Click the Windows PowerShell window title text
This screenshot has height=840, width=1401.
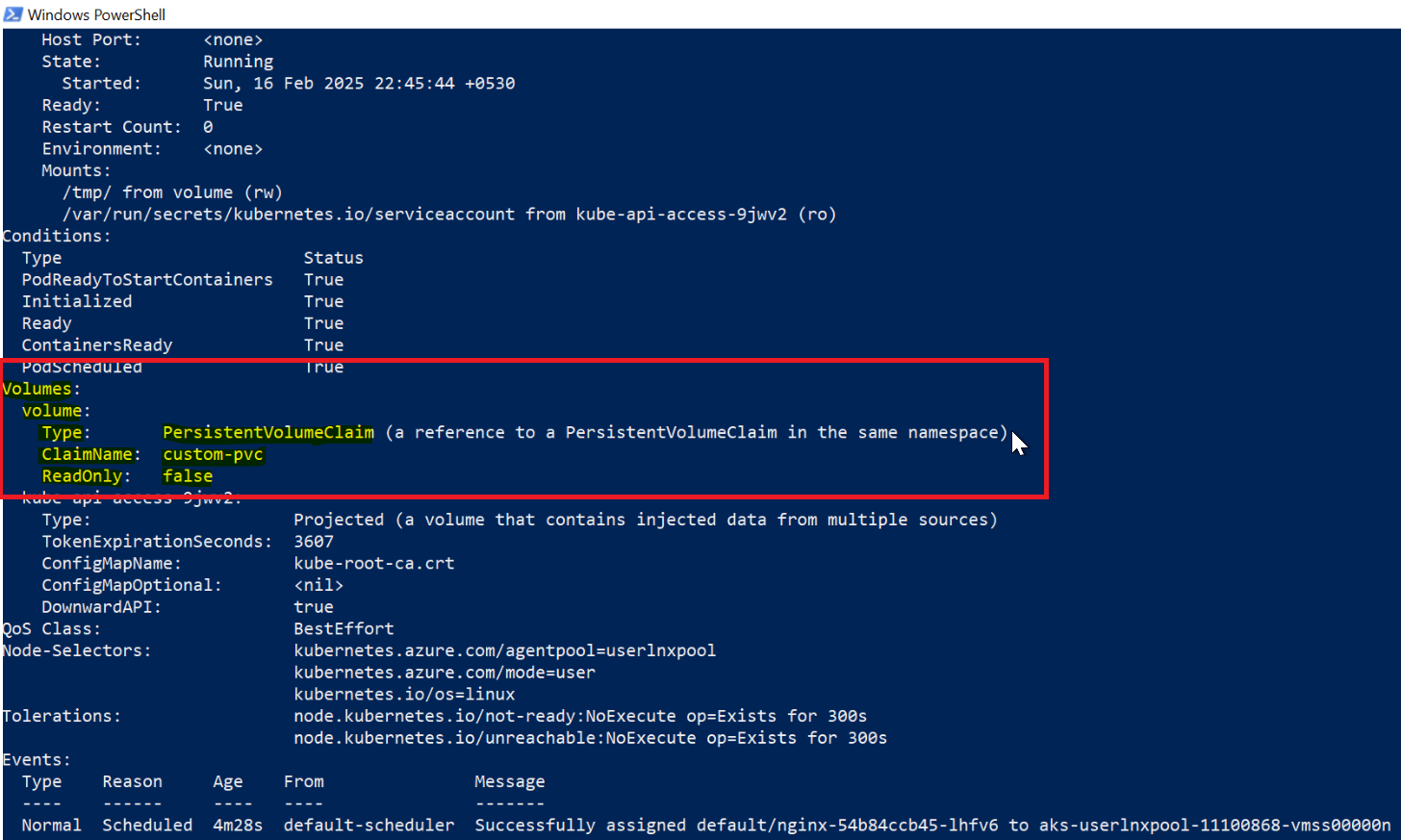(x=96, y=14)
